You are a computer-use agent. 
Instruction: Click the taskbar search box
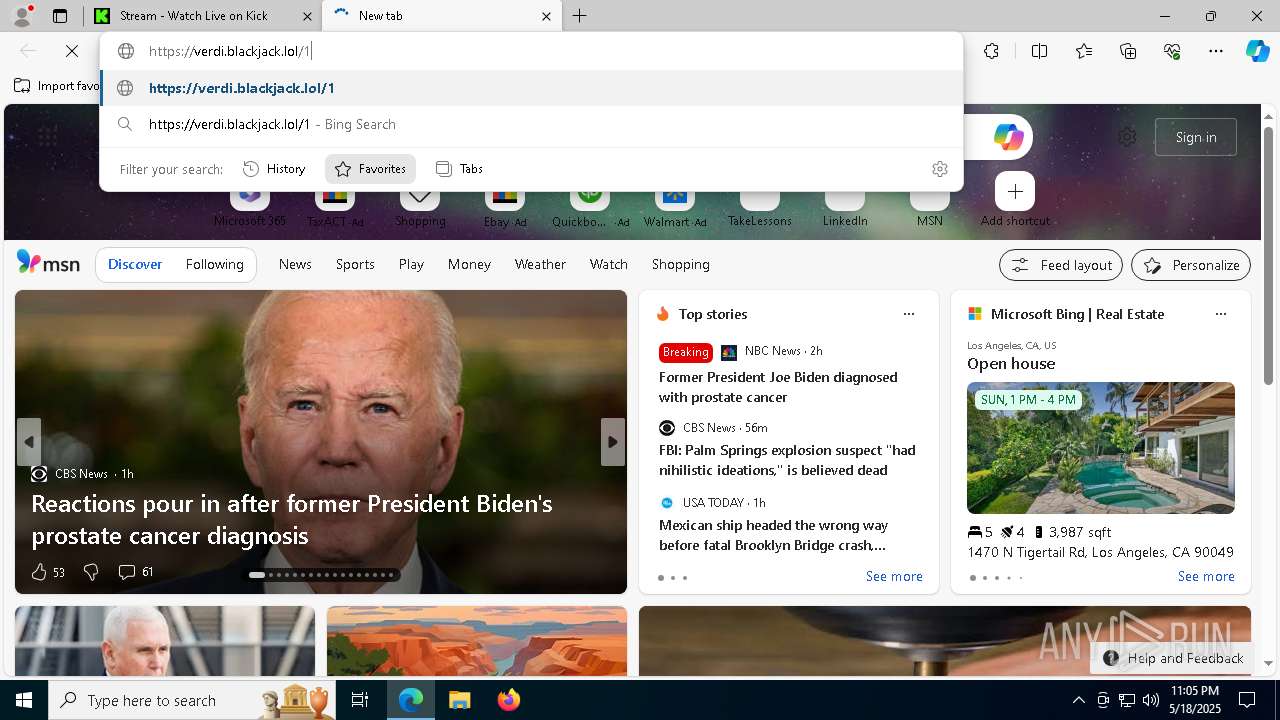[x=191, y=700]
